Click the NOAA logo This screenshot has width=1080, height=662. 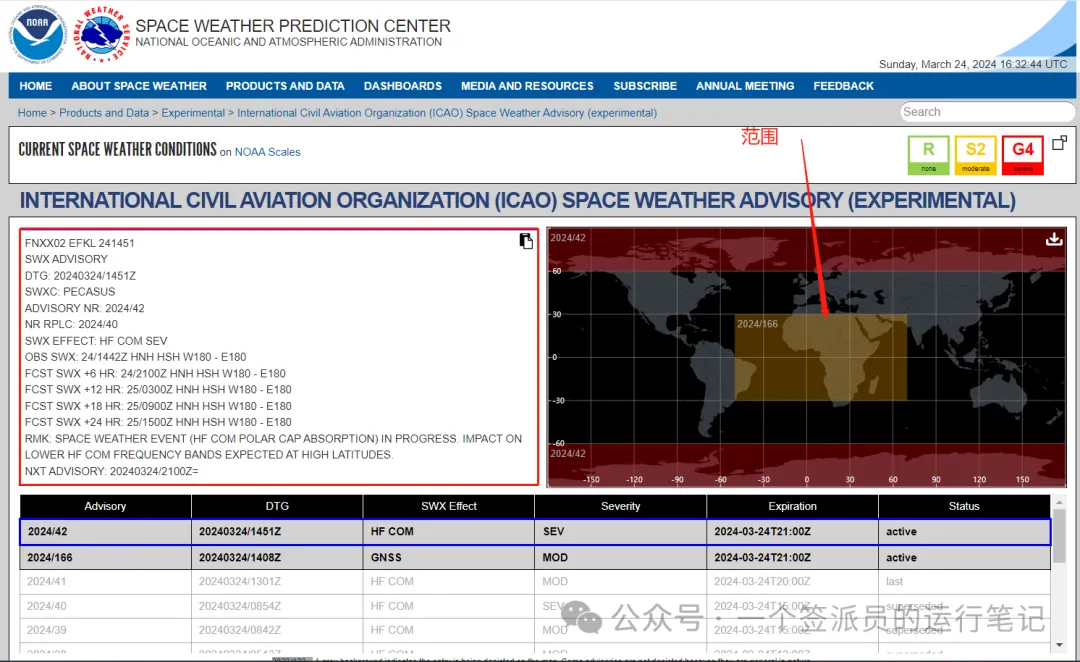point(37,33)
